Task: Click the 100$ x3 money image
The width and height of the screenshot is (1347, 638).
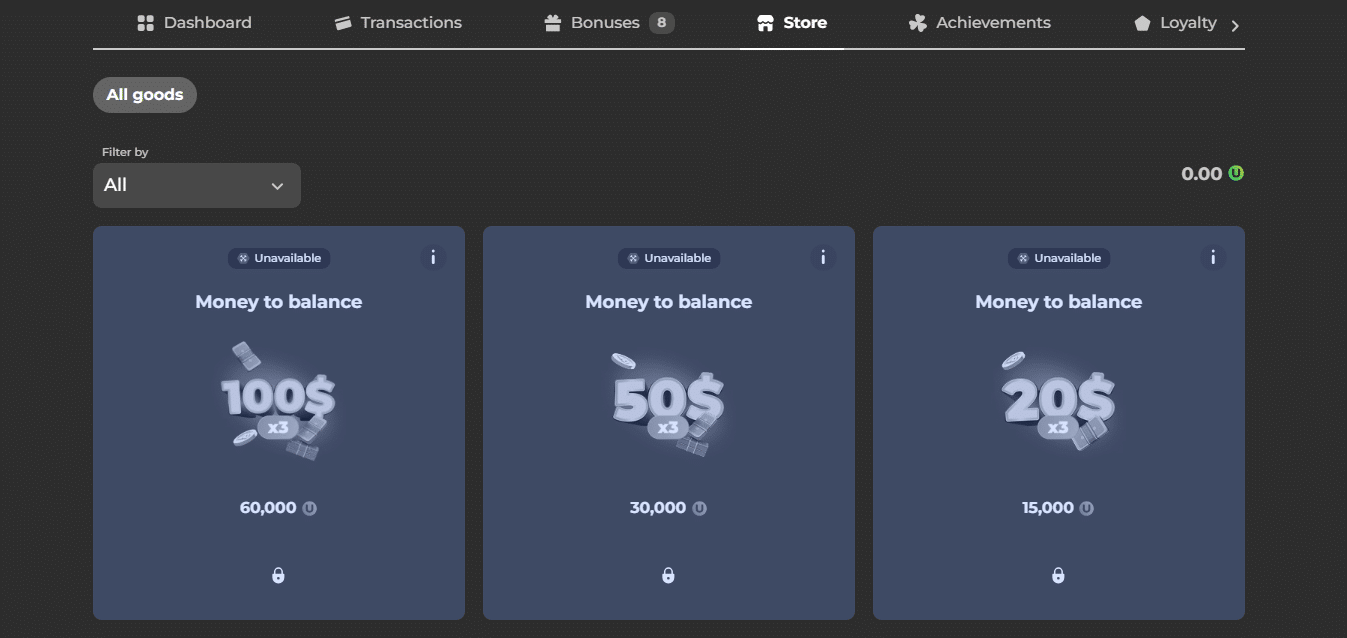Action: point(278,402)
